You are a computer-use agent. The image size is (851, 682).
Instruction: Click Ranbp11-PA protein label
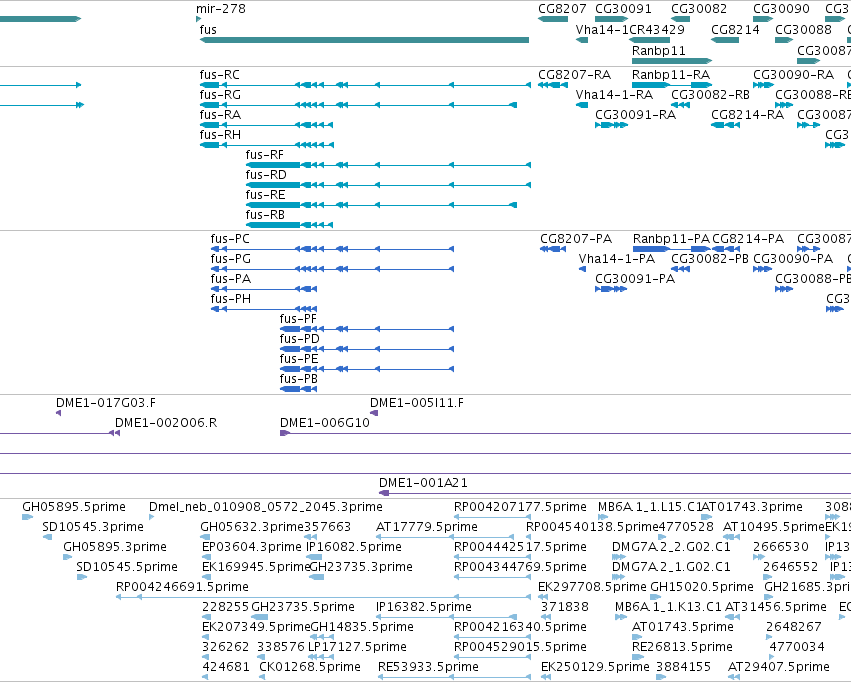671,239
